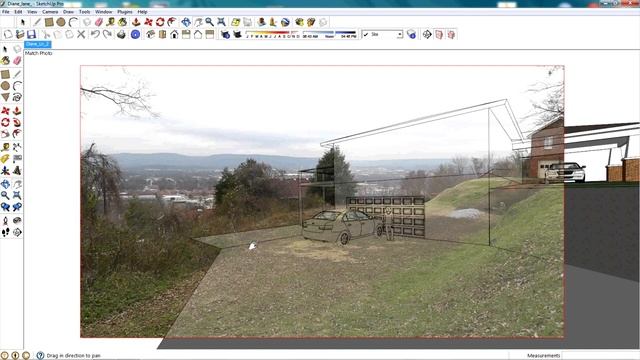
Task: Switch to Iso standard view
Action: (x=151, y=34)
